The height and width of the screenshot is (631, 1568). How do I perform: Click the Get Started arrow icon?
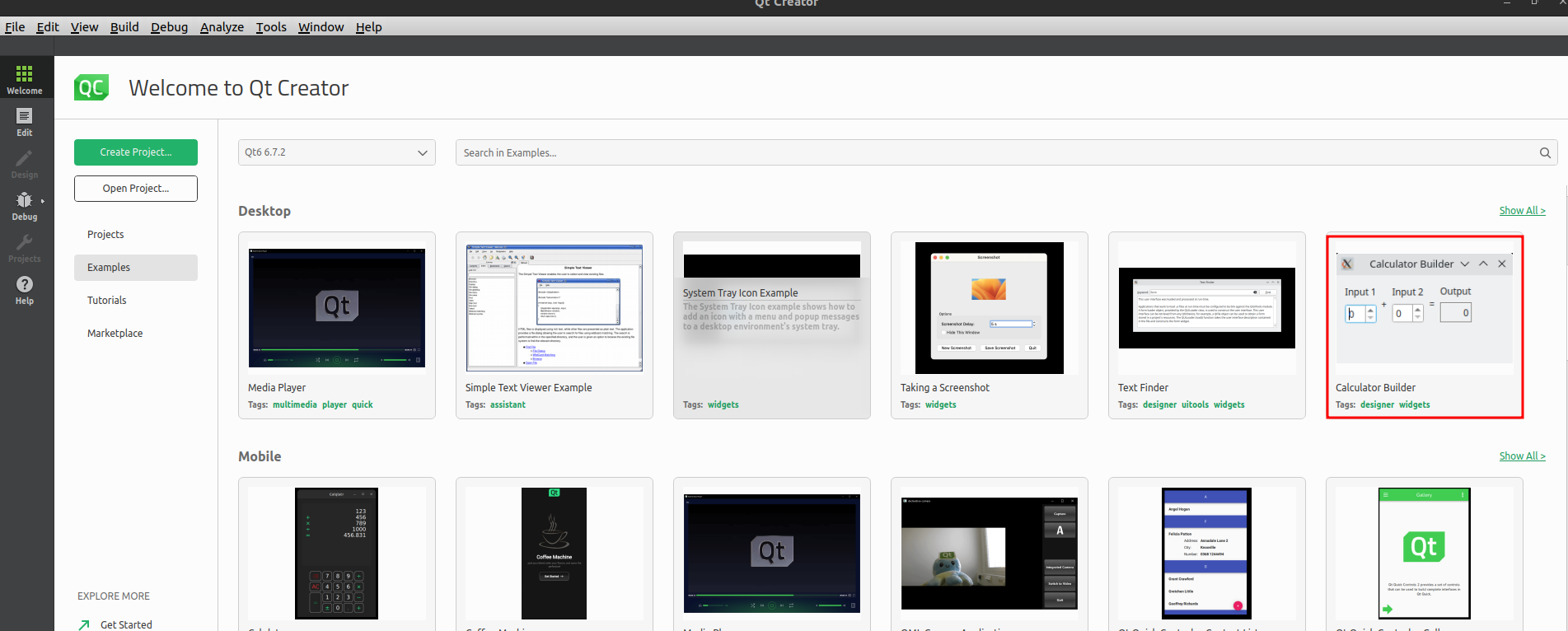coord(84,624)
